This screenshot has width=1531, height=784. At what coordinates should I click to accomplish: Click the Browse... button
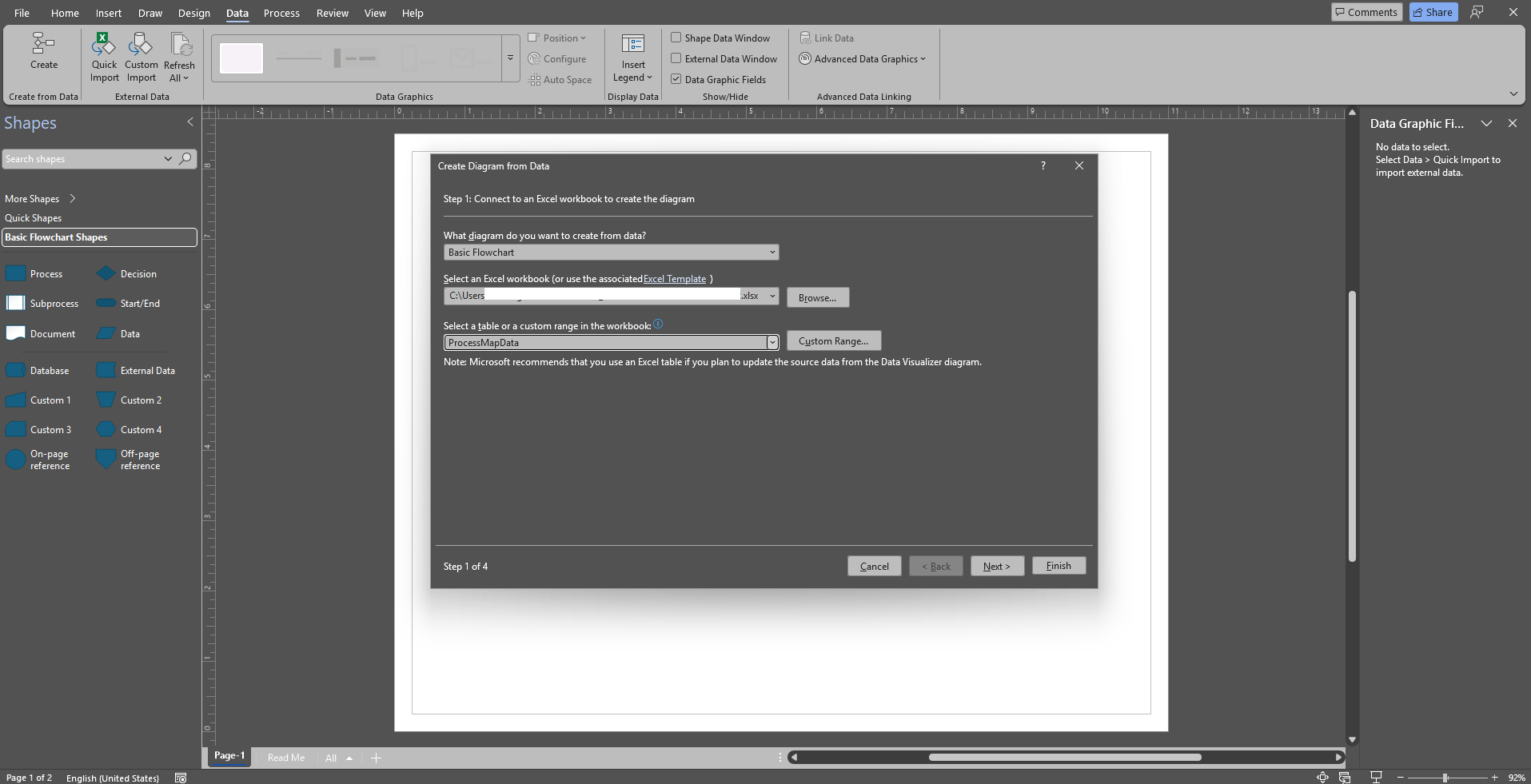tap(817, 297)
